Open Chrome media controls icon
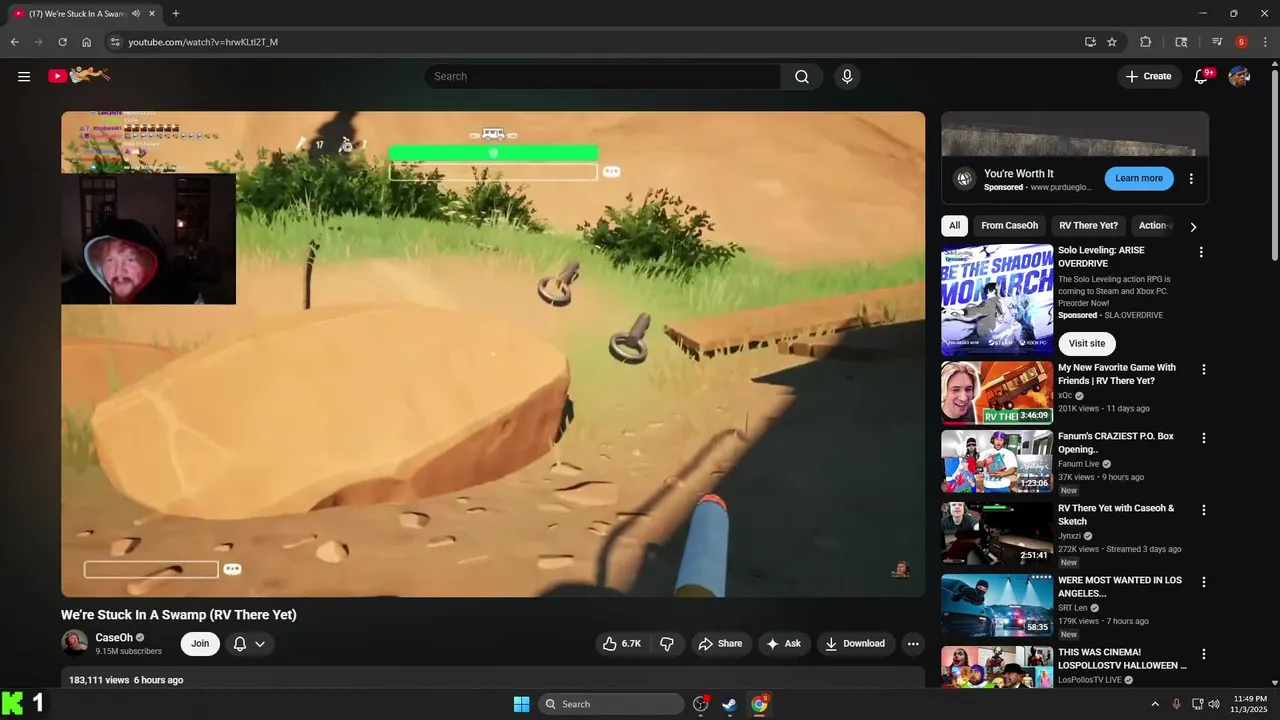Viewport: 1280px width, 720px height. click(1217, 42)
